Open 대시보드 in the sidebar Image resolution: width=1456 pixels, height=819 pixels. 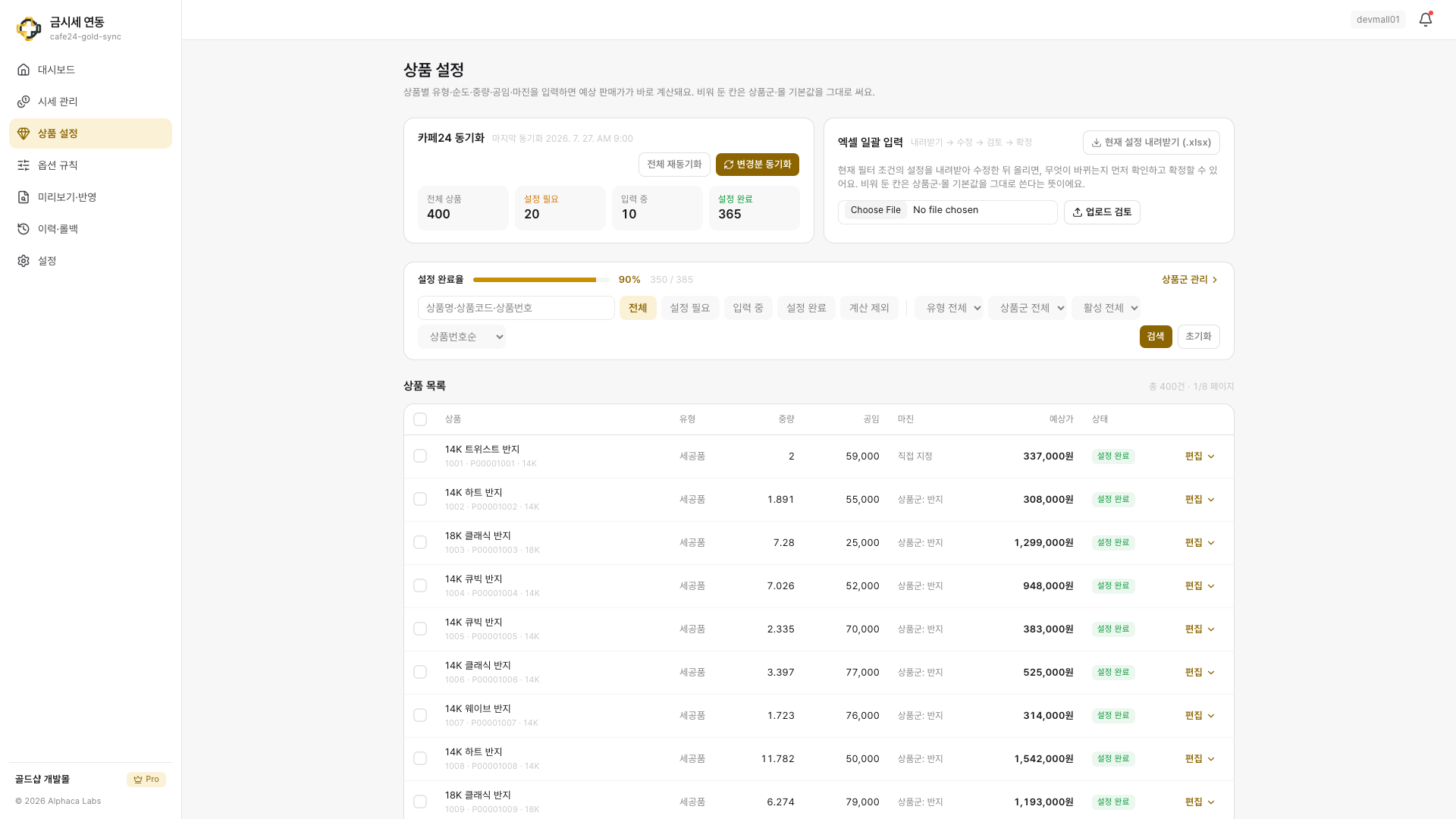point(90,70)
